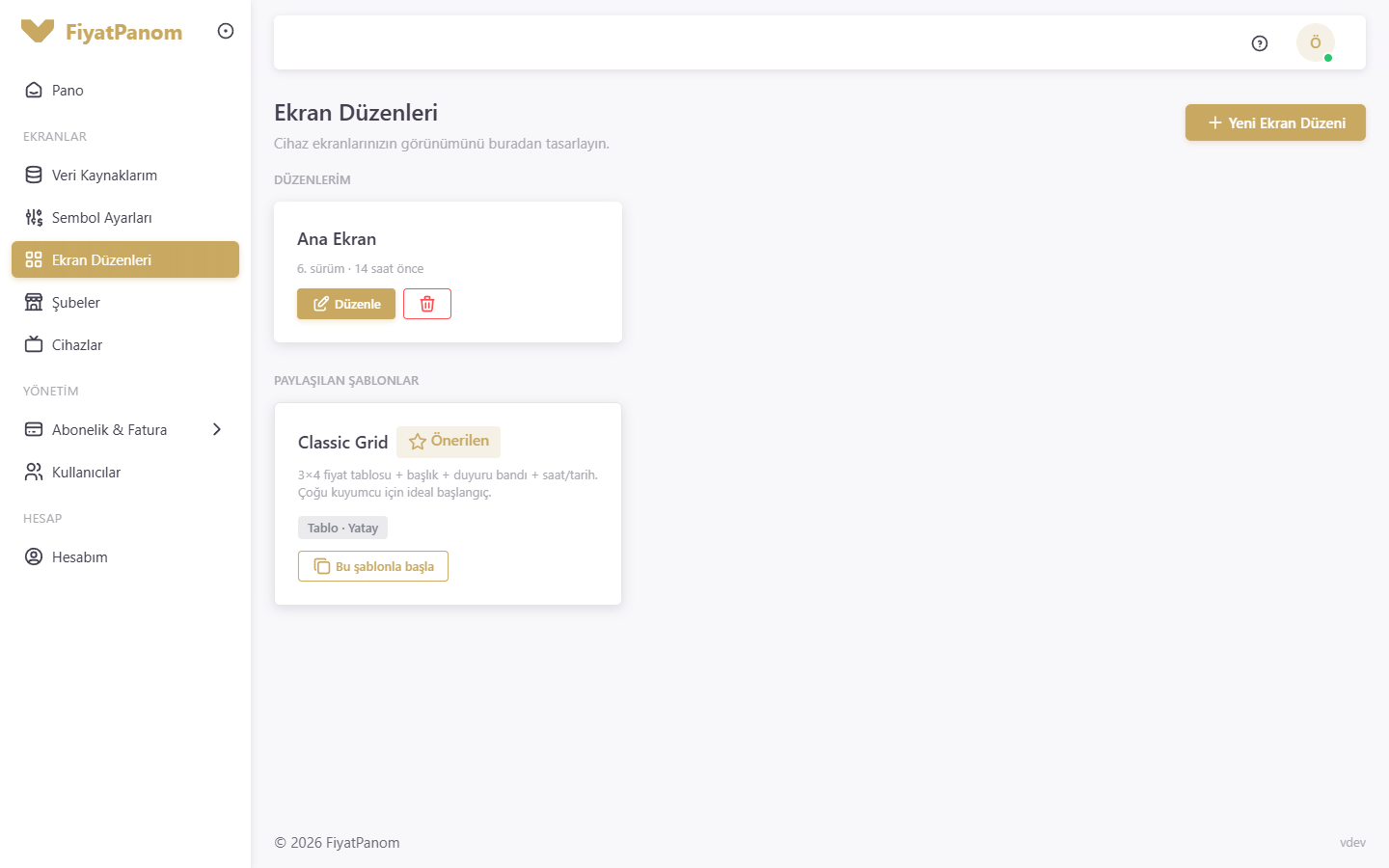
Task: Open Sembol Ayarları sliders icon item
Action: [125, 217]
